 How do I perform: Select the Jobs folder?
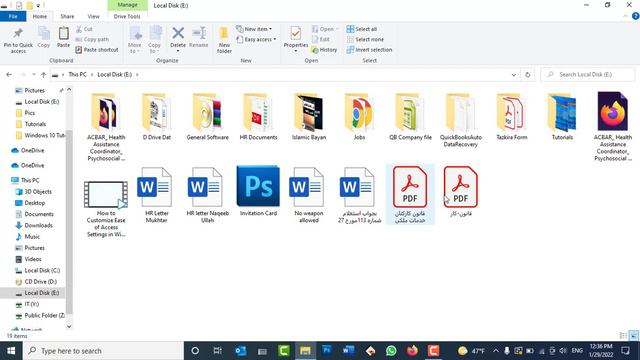point(359,117)
